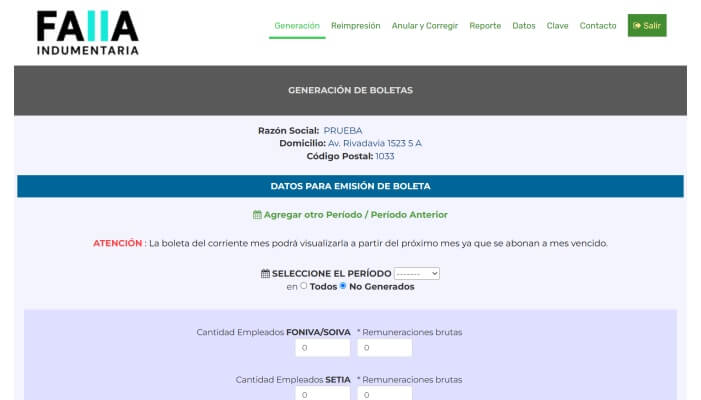Switch to the Reporte page
Image resolution: width=701 pixels, height=400 pixels.
tap(485, 26)
